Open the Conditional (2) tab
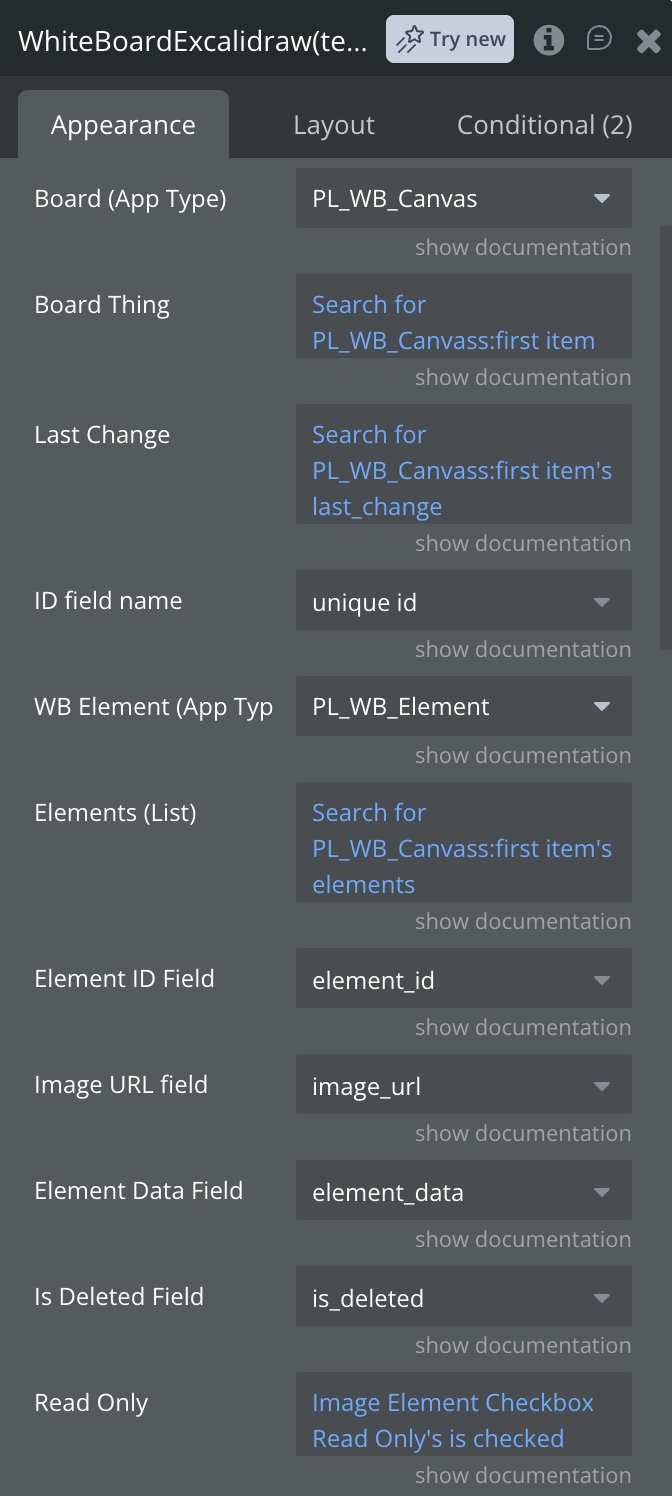672x1496 pixels. (545, 125)
